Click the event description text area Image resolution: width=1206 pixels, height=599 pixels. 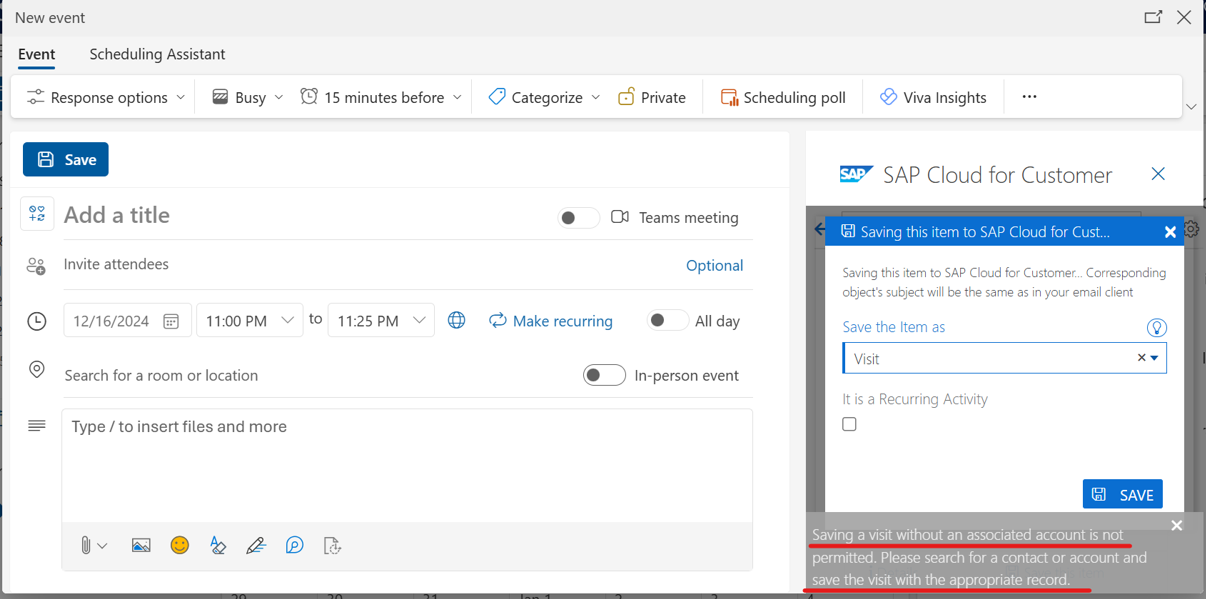pyautogui.click(x=407, y=465)
